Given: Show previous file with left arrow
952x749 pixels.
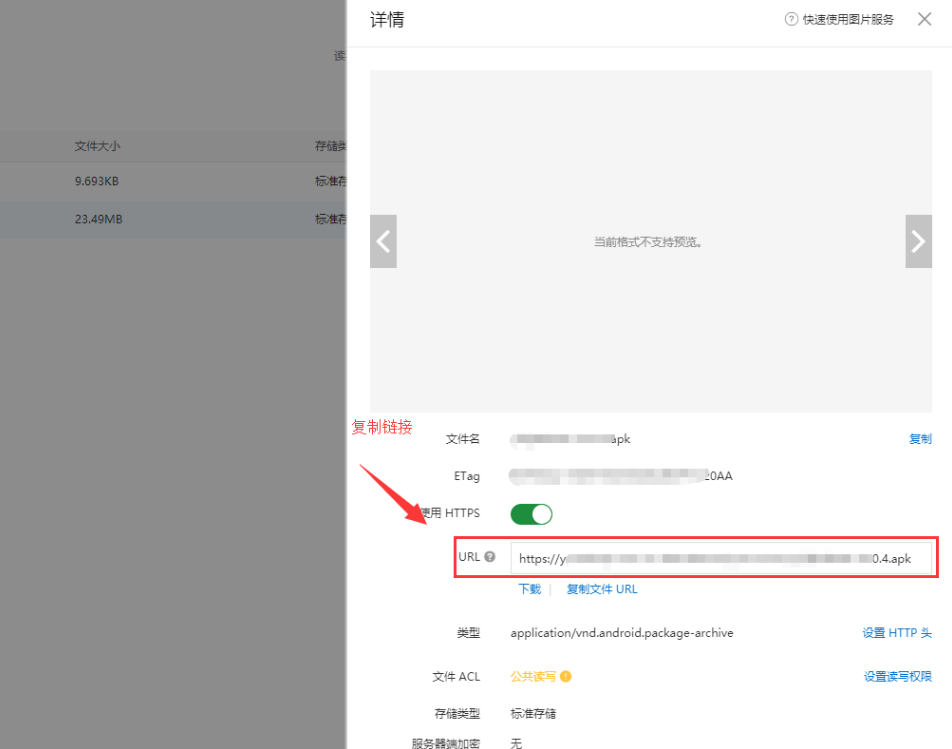Looking at the screenshot, I should pyautogui.click(x=383, y=241).
